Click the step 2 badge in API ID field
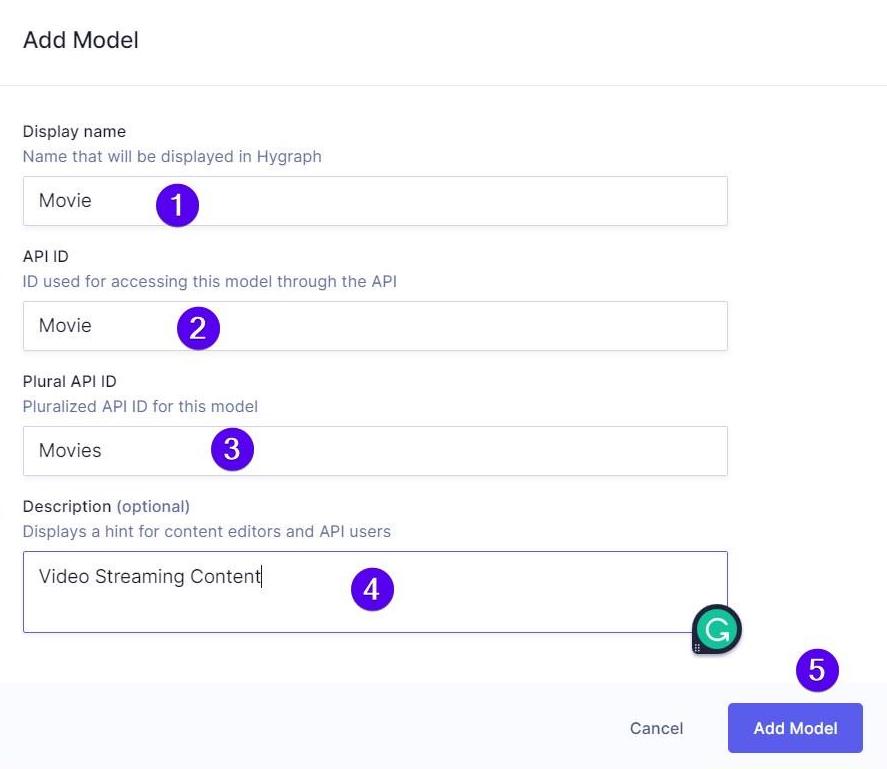 click(198, 328)
